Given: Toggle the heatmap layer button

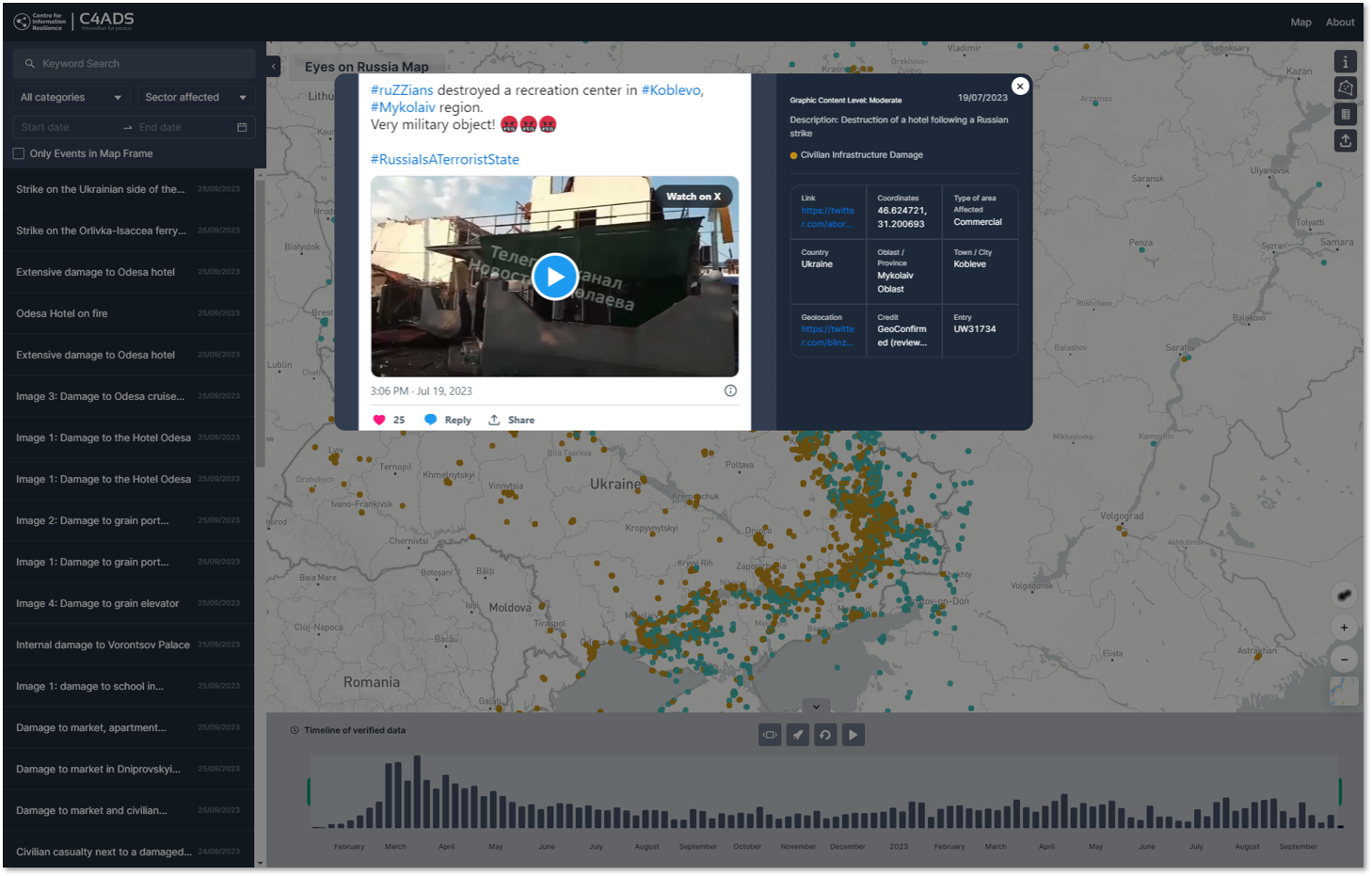Looking at the screenshot, I should [1344, 595].
